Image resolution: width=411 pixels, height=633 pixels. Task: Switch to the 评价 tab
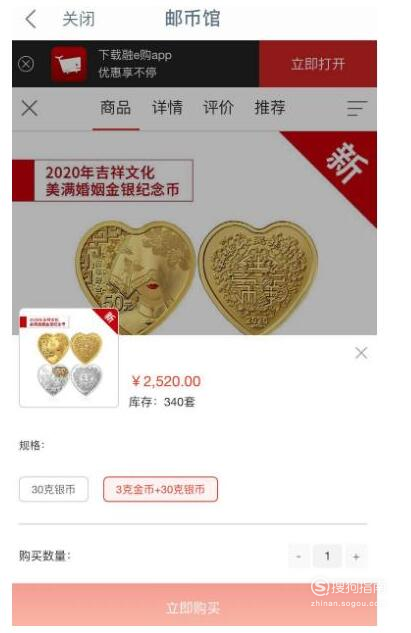tap(218, 108)
